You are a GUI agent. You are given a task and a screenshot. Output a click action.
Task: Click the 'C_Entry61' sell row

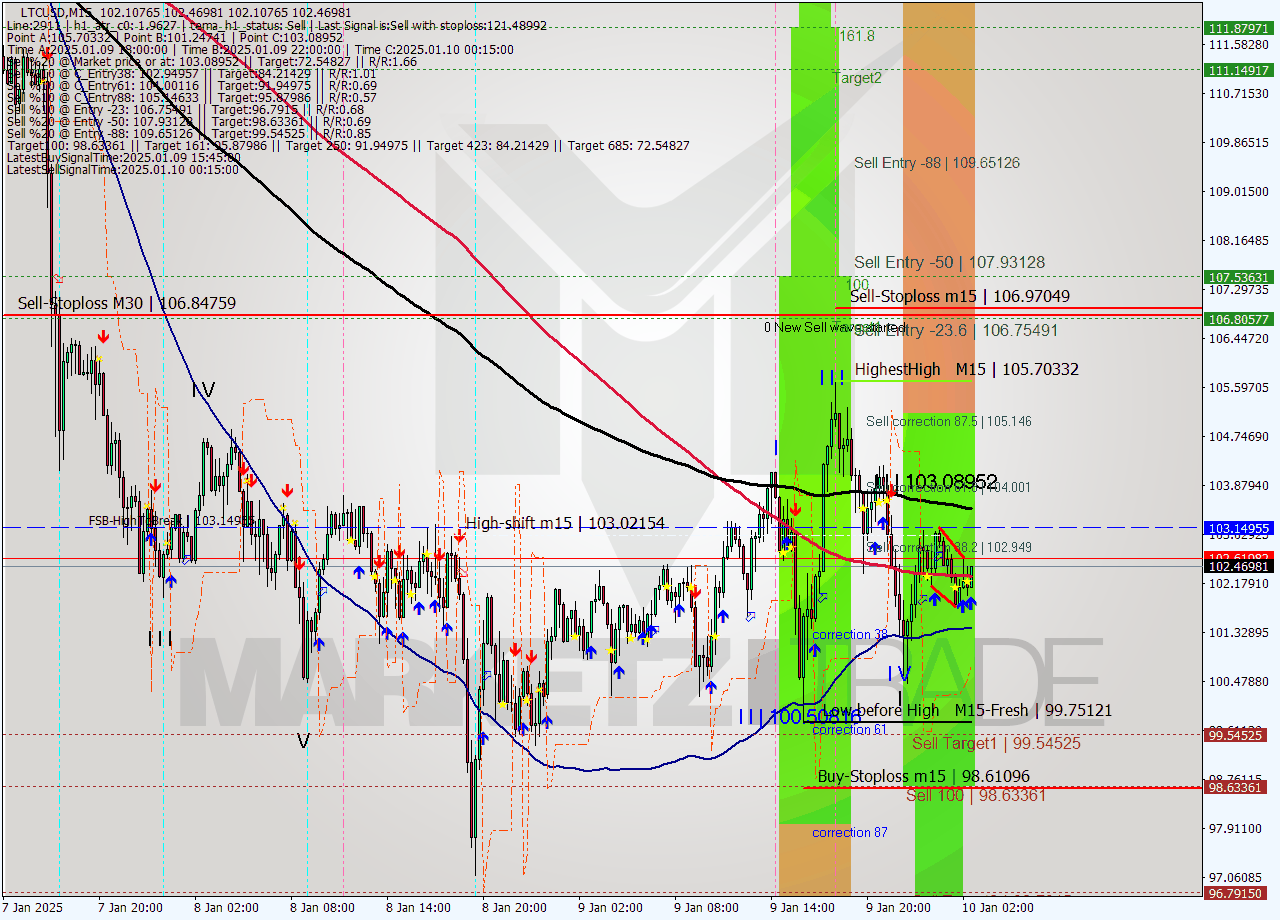(x=191, y=85)
